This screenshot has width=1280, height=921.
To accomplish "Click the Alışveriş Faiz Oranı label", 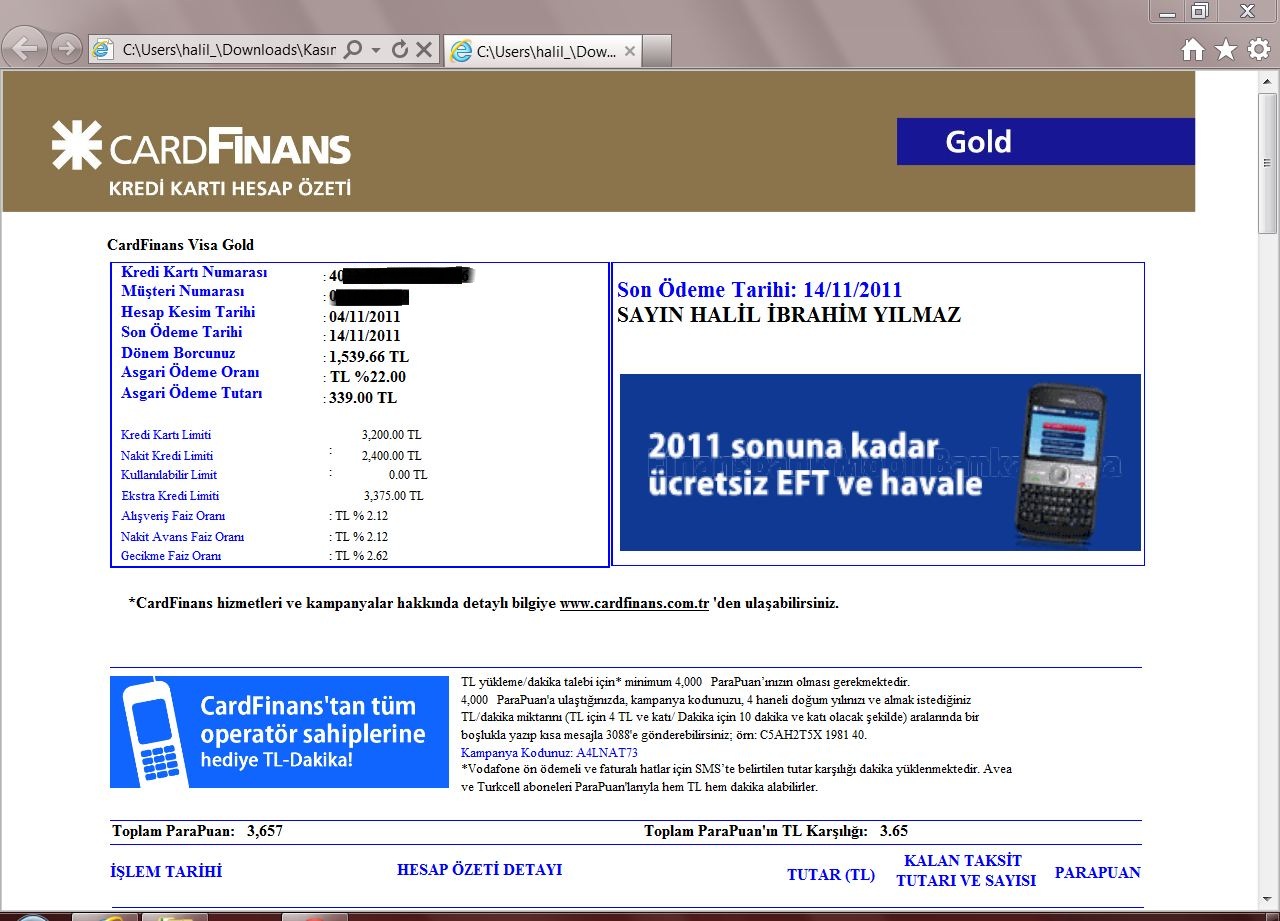I will pyautogui.click(x=173, y=516).
